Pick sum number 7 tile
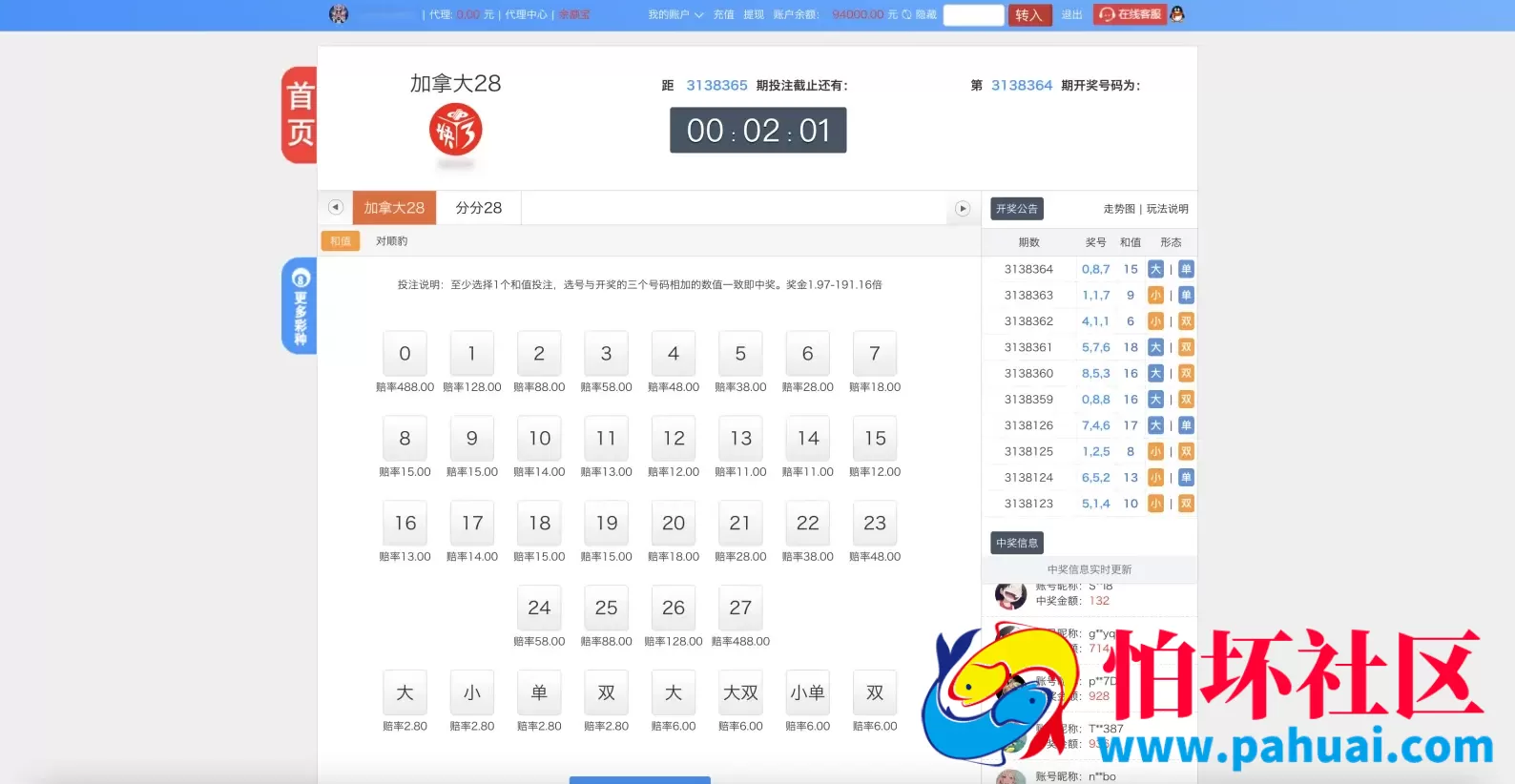Viewport: 1515px width, 784px height. [x=875, y=354]
